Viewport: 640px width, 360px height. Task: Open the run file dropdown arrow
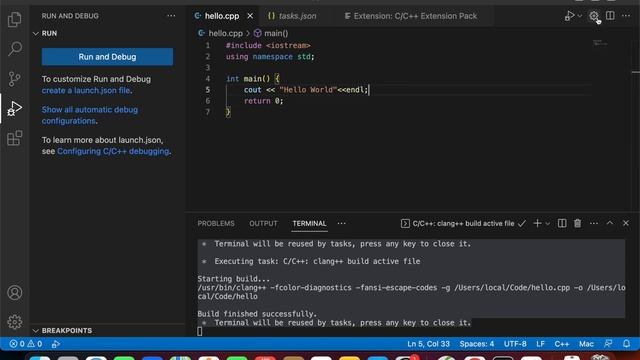tap(580, 16)
